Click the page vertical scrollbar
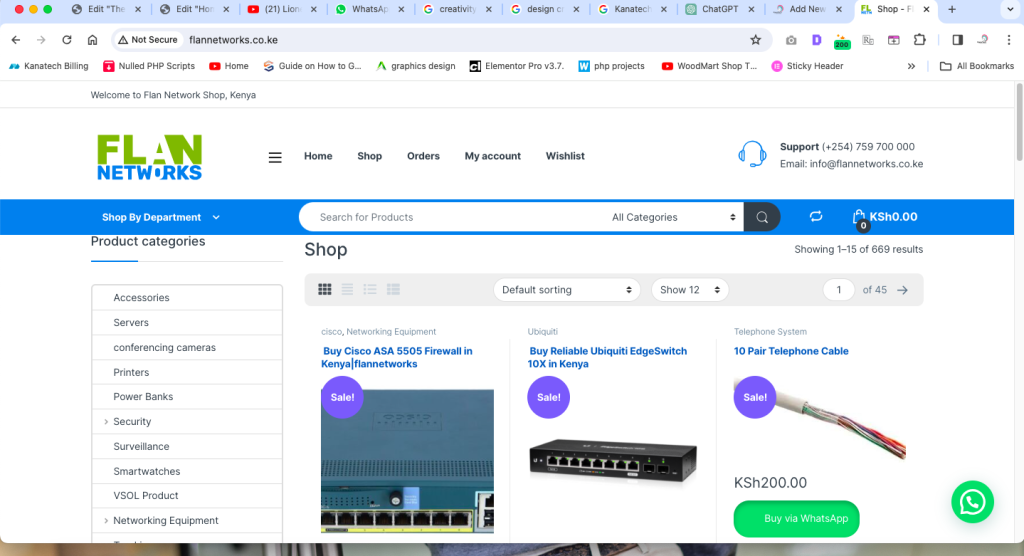The height and width of the screenshot is (556, 1024). (1019, 122)
